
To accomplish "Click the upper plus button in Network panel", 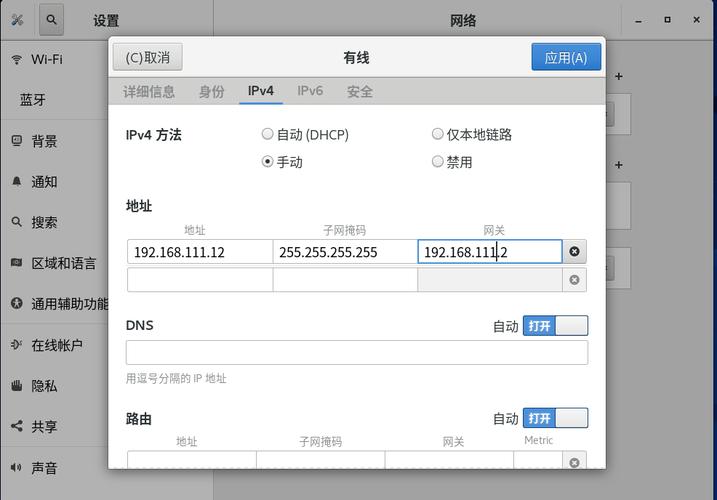I will click(619, 76).
